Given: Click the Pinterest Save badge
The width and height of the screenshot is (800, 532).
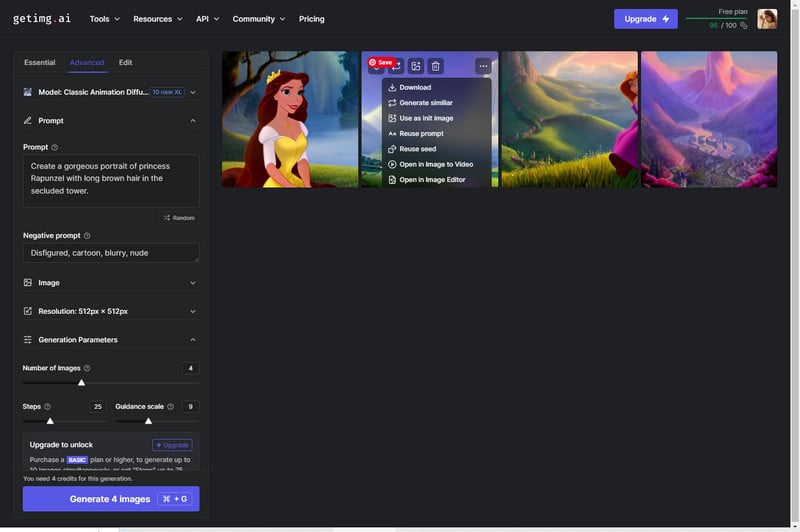Looking at the screenshot, I should coord(381,62).
